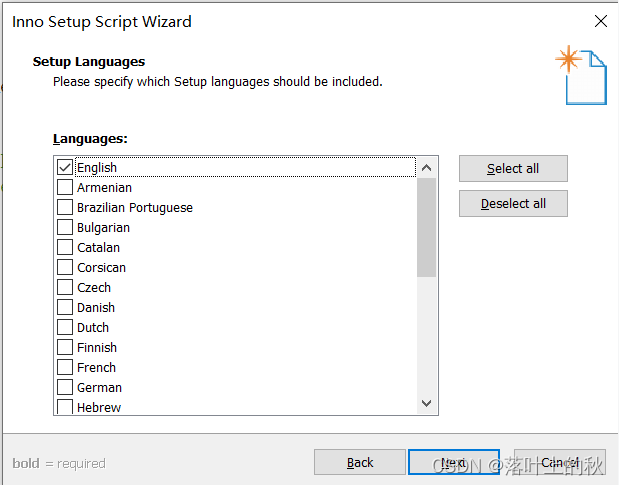Click the new script document icon
Viewport: 619px width, 485px height.
pyautogui.click(x=581, y=75)
